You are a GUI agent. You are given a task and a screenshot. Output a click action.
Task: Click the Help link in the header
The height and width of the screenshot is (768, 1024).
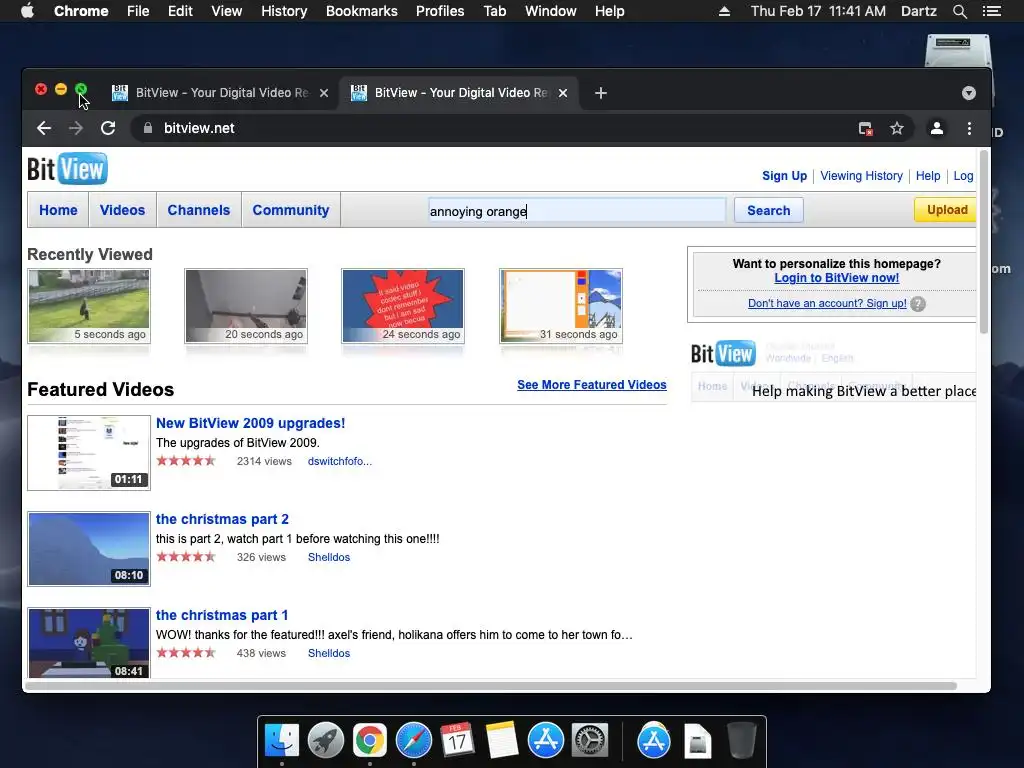(928, 176)
